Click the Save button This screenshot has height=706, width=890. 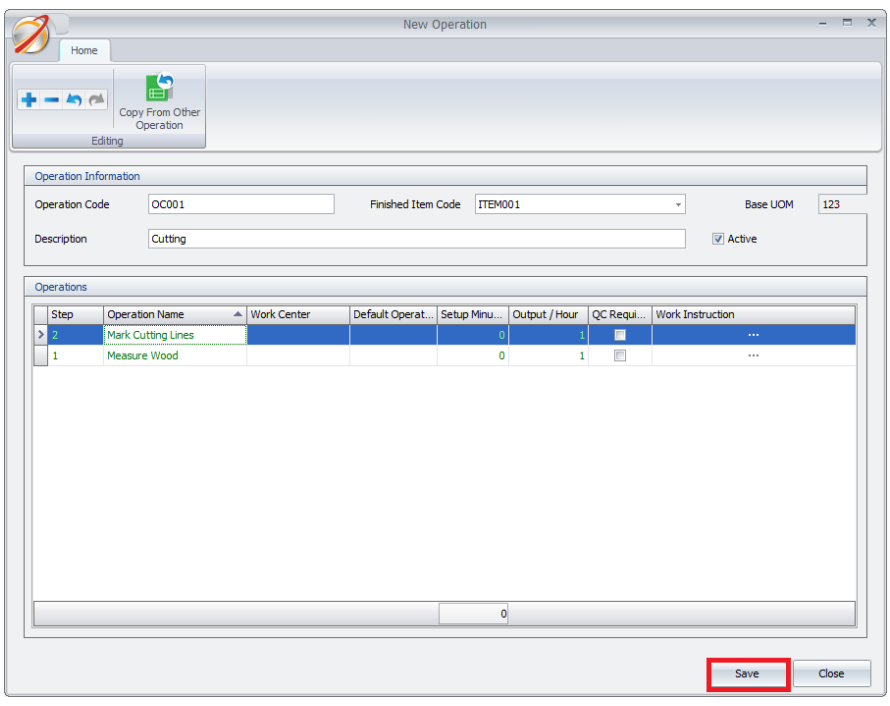pyautogui.click(x=747, y=674)
